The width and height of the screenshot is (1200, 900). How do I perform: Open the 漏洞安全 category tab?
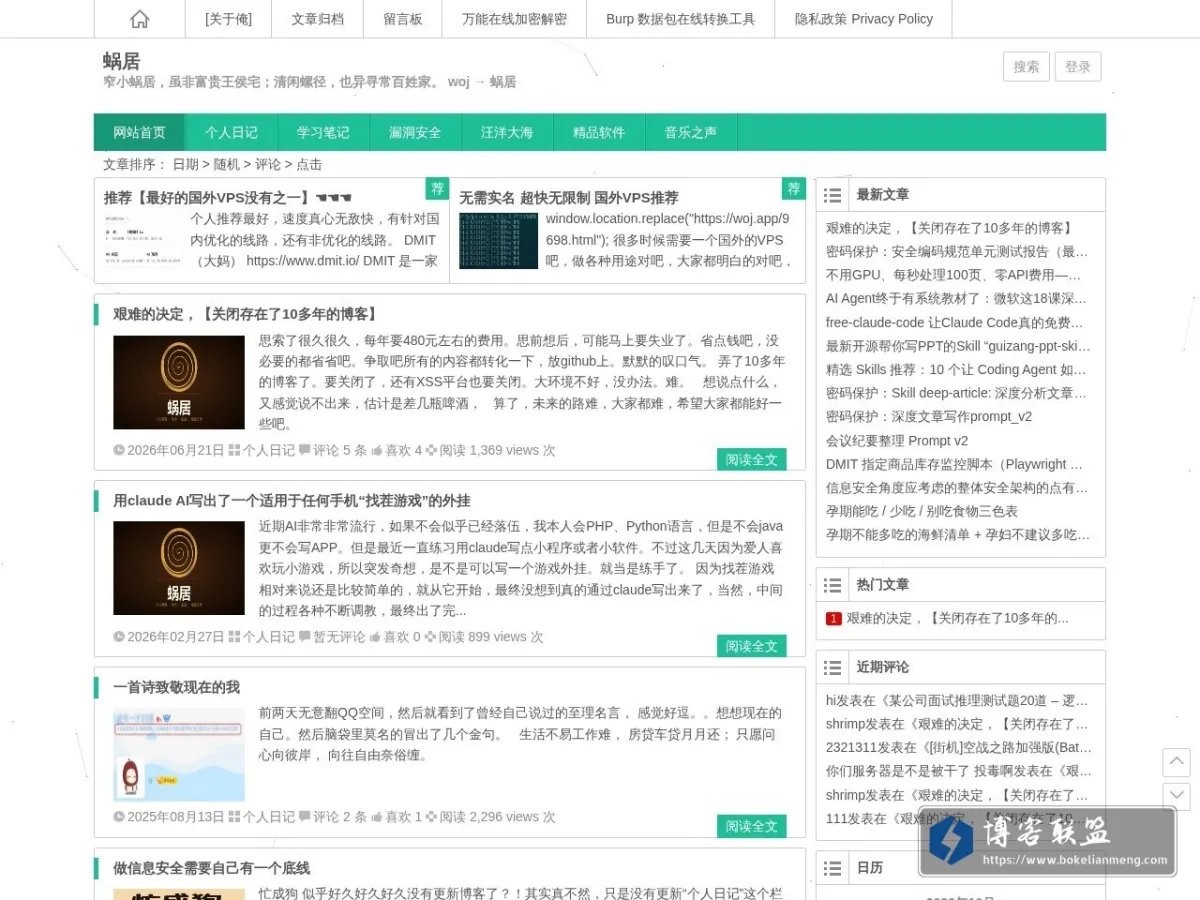tap(415, 132)
